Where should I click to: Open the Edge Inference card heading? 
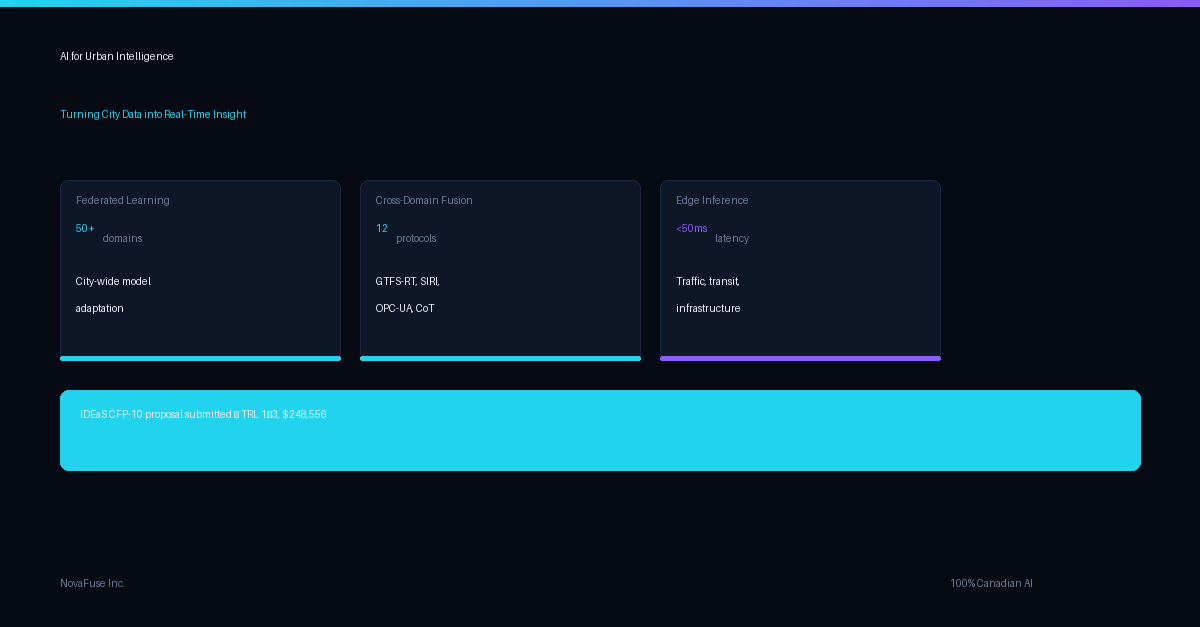tap(712, 201)
